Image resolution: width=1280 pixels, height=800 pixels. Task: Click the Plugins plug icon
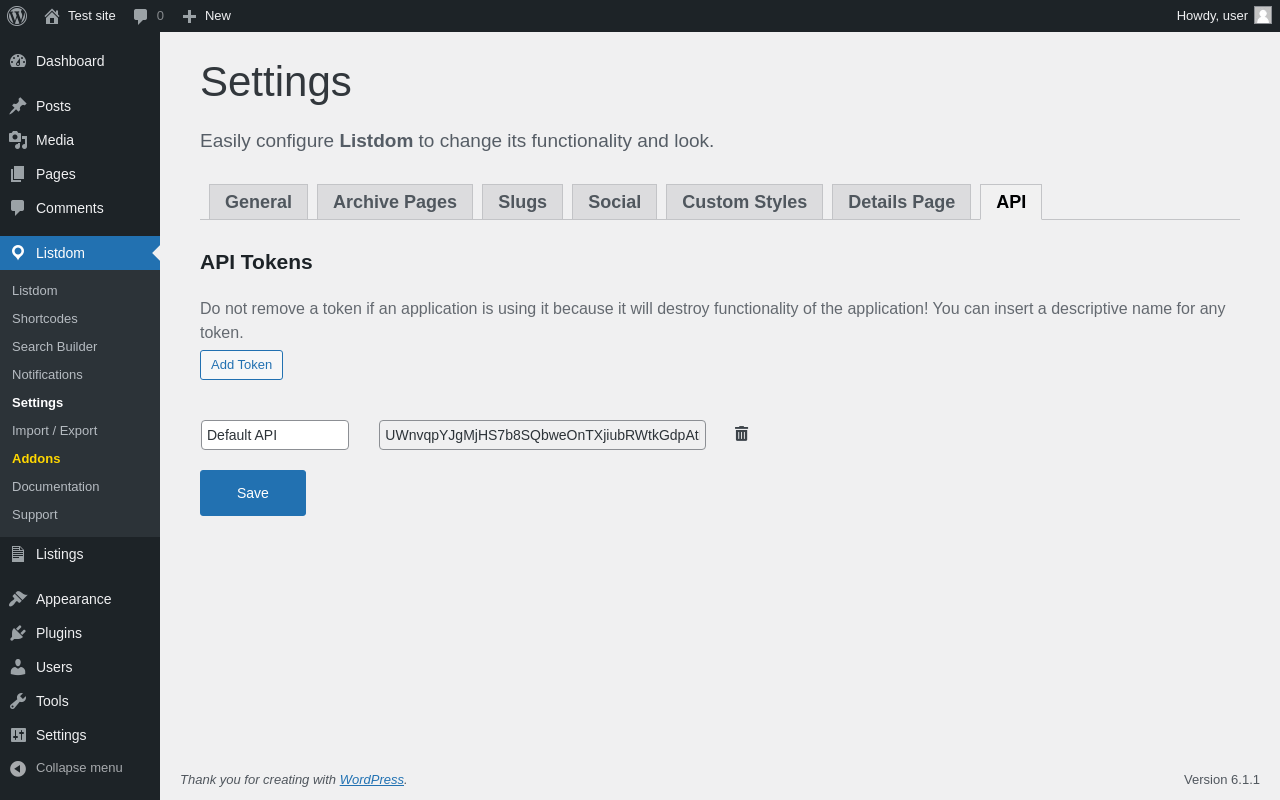[18, 633]
